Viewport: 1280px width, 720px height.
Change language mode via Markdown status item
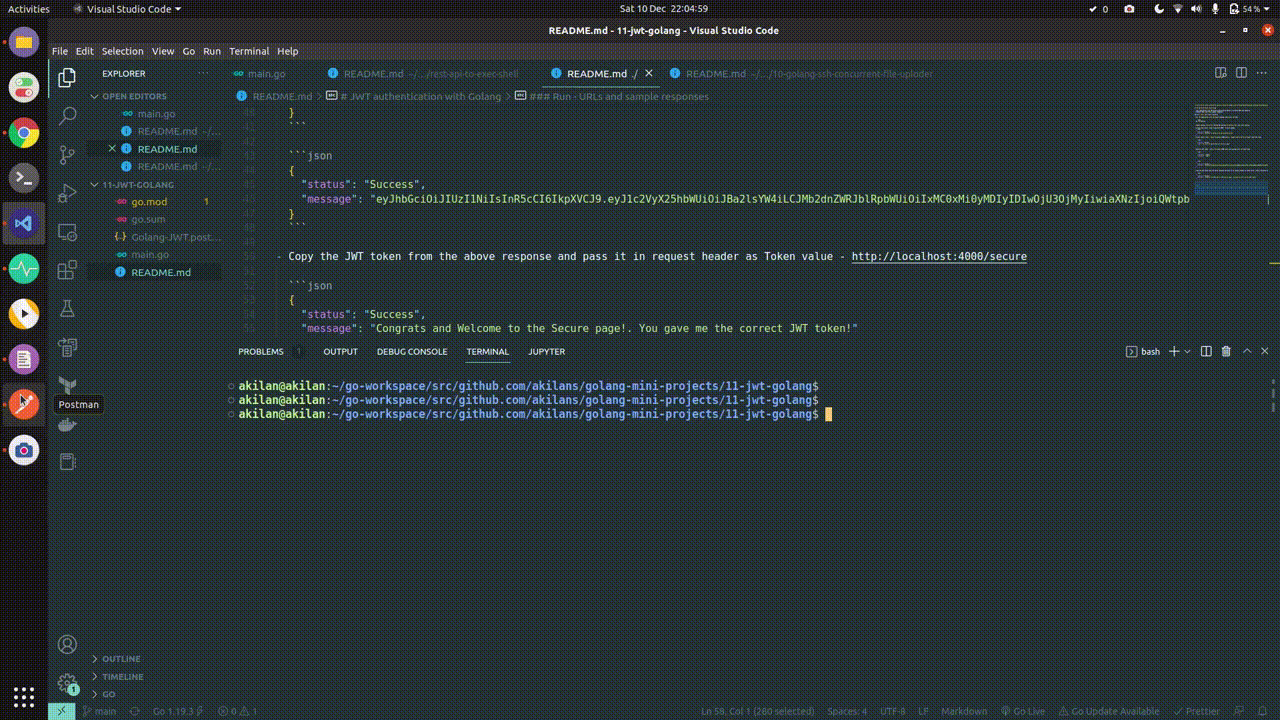964,711
